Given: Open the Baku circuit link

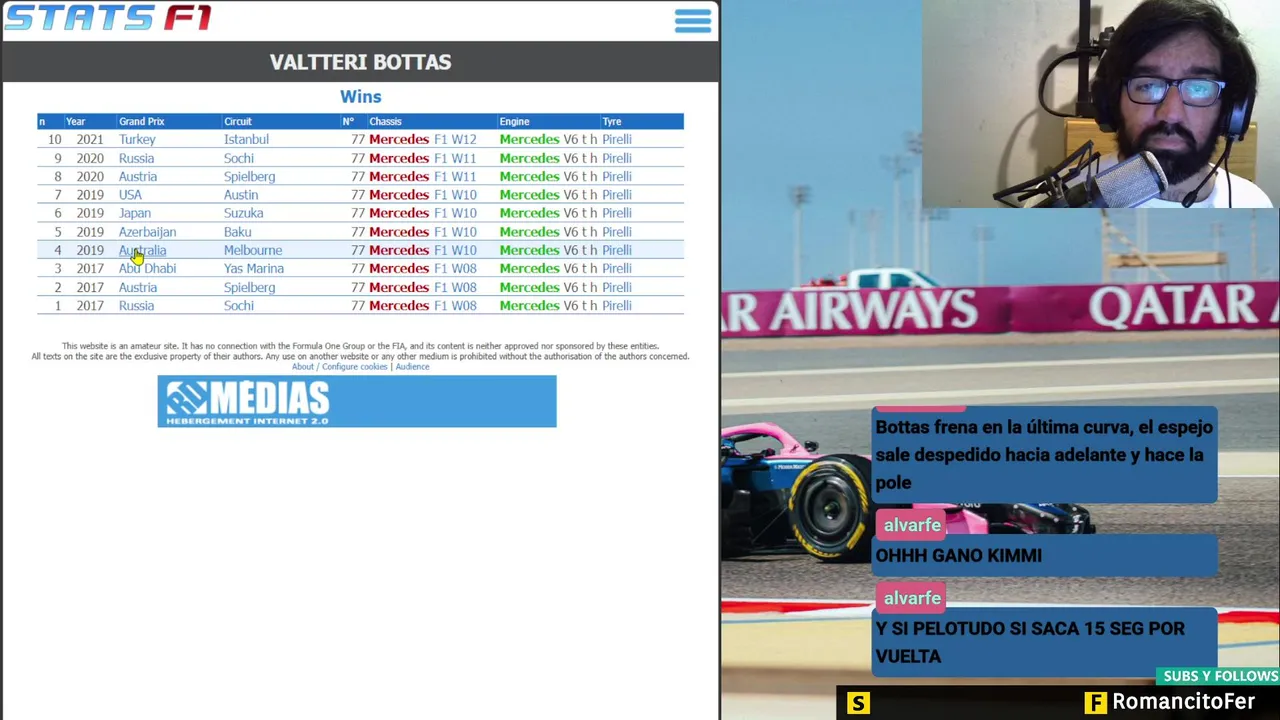Looking at the screenshot, I should 237,232.
